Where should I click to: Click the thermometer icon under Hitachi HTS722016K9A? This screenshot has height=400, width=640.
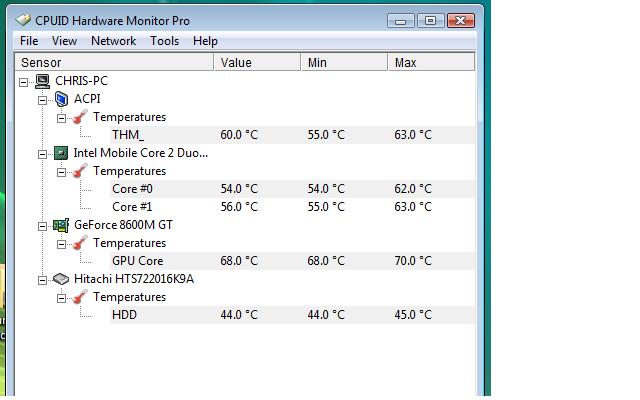click(x=80, y=297)
